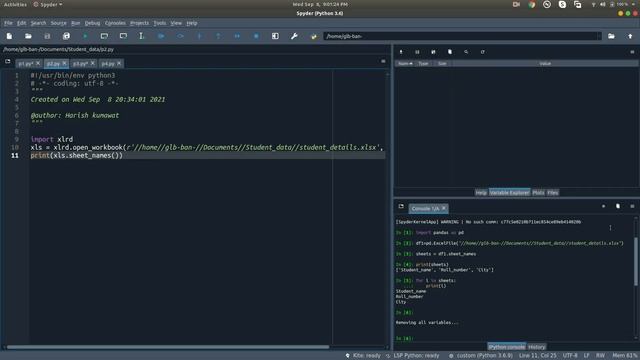
Task: Click the debug Continue execution icon
Action: click(x=237, y=36)
